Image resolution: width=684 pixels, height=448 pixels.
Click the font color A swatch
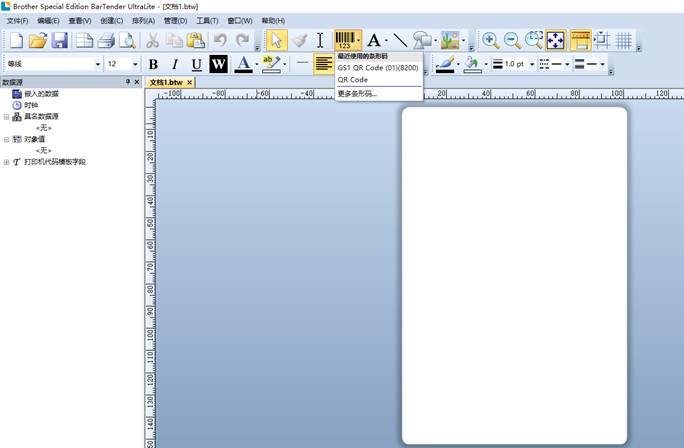tap(243, 64)
